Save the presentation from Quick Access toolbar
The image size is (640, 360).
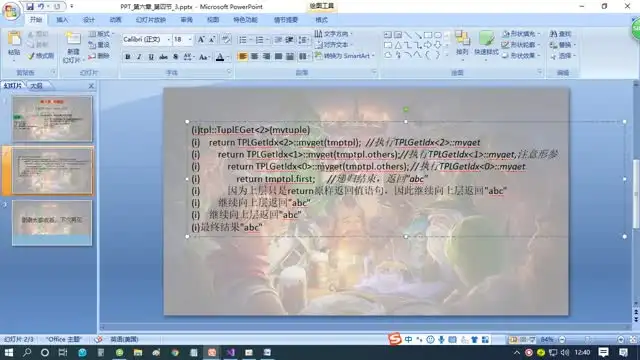pos(30,7)
